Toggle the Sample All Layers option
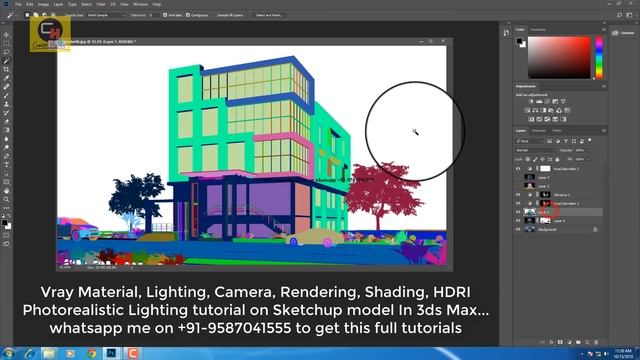 tap(230, 15)
